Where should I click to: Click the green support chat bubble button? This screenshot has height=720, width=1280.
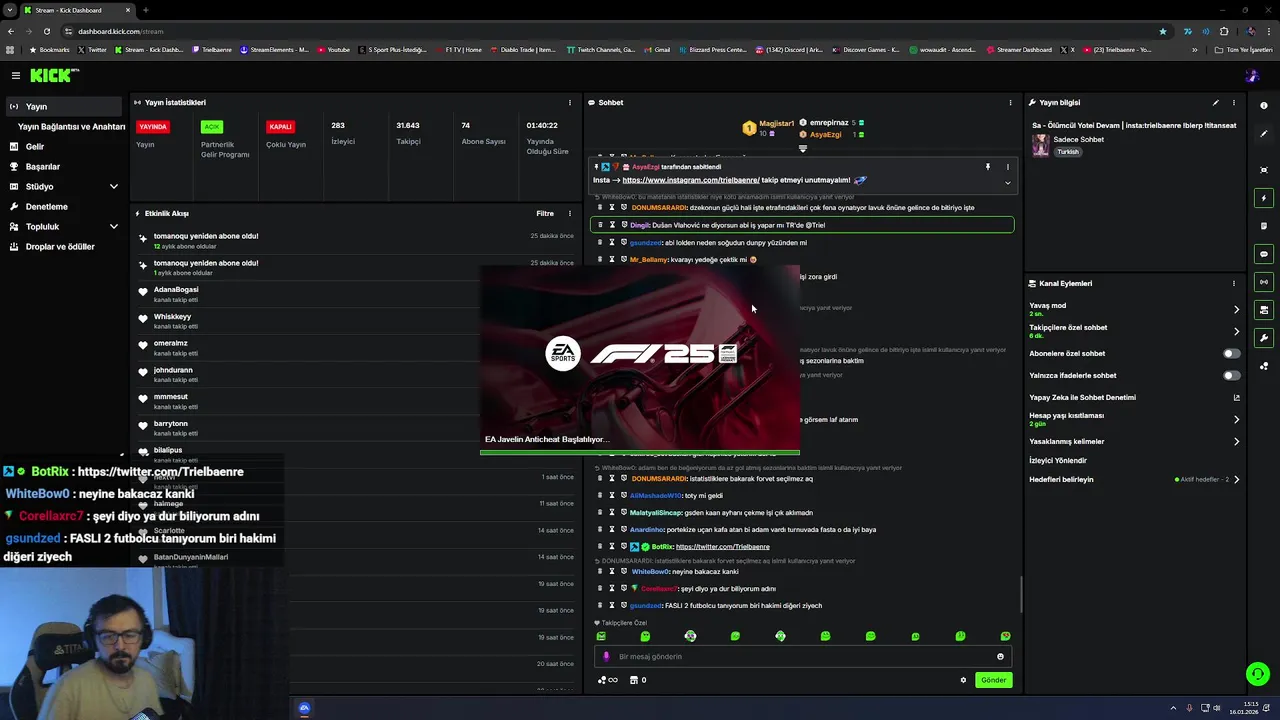tap(1258, 674)
